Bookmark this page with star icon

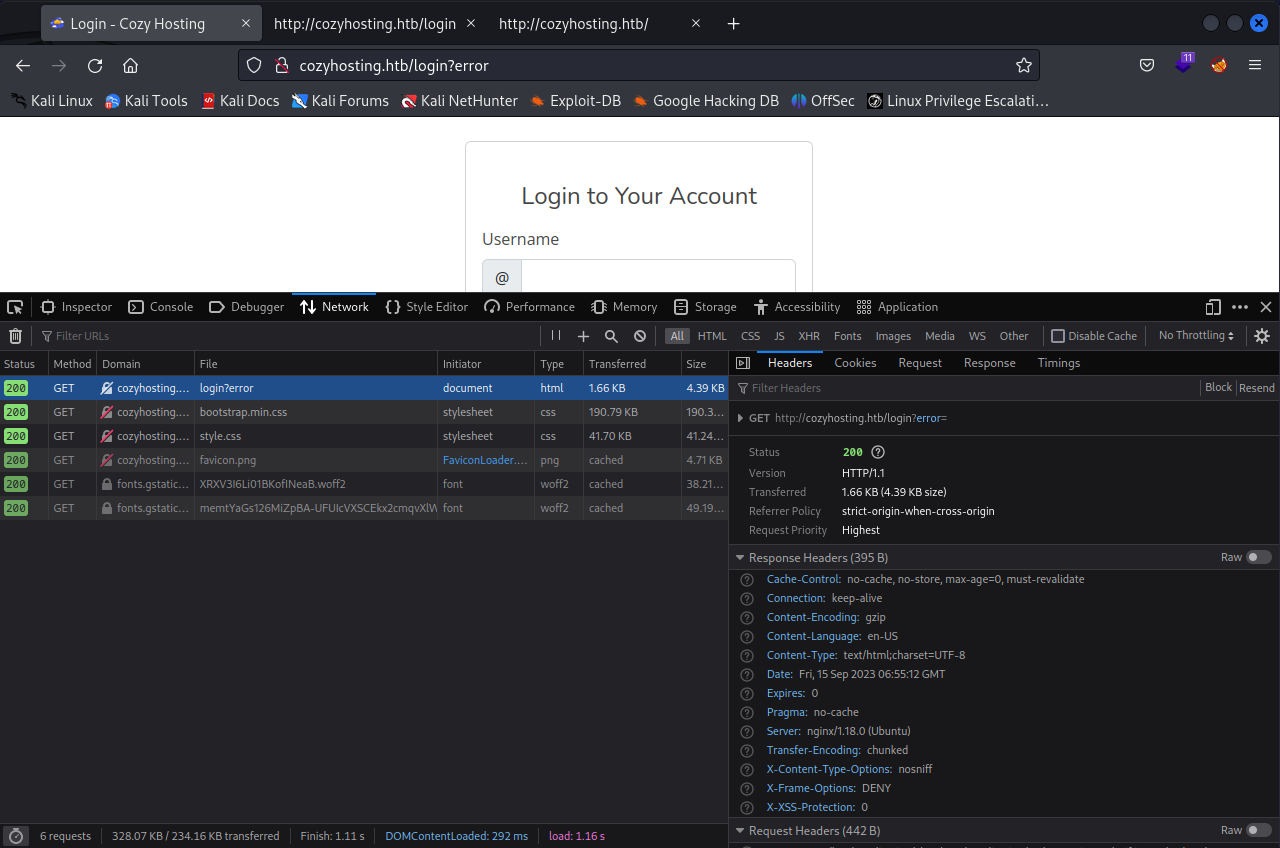click(1023, 66)
